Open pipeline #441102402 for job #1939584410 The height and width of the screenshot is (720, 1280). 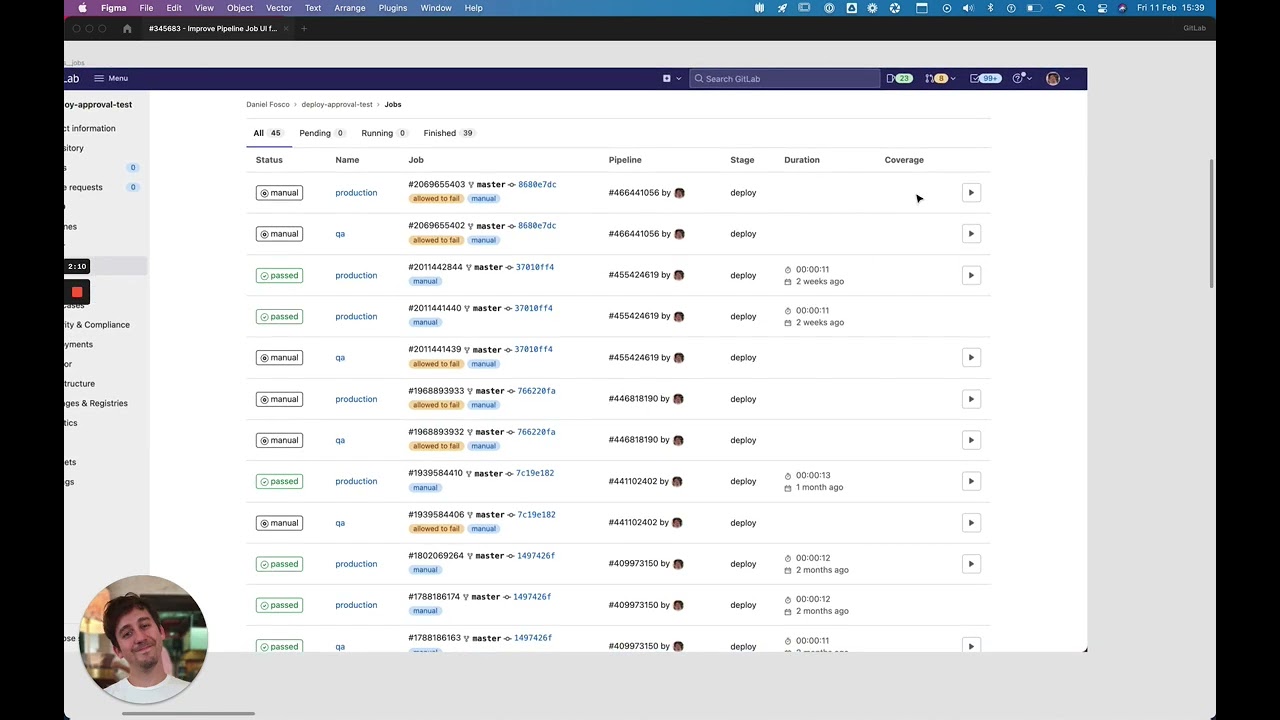pyautogui.click(x=633, y=481)
